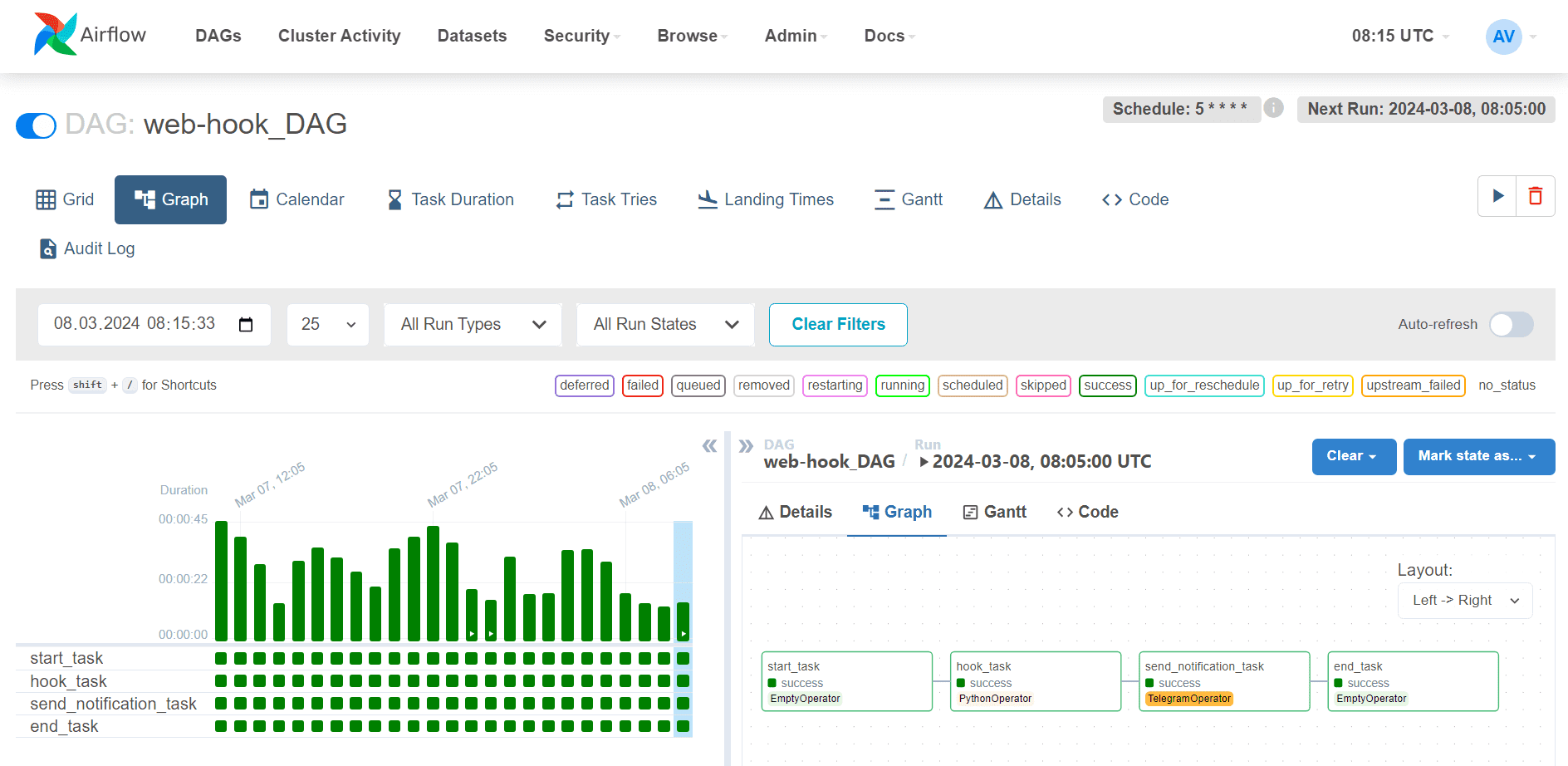Select the send_notification_task graph node

(x=1223, y=681)
